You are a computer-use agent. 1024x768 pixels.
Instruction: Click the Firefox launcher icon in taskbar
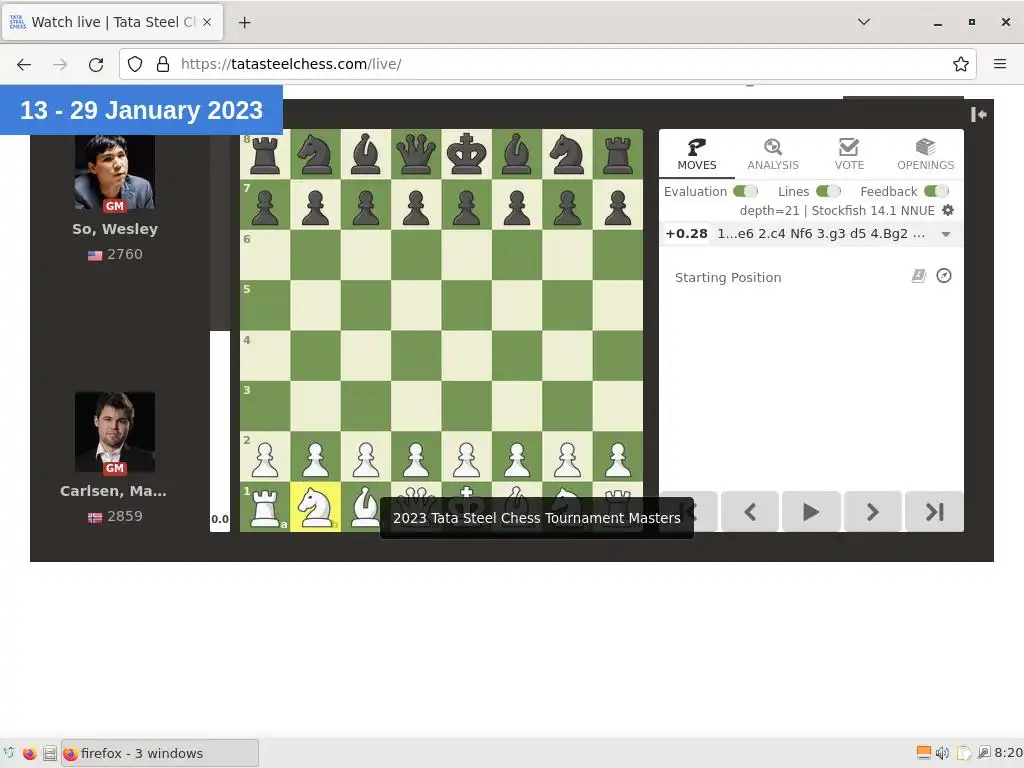[x=29, y=753]
